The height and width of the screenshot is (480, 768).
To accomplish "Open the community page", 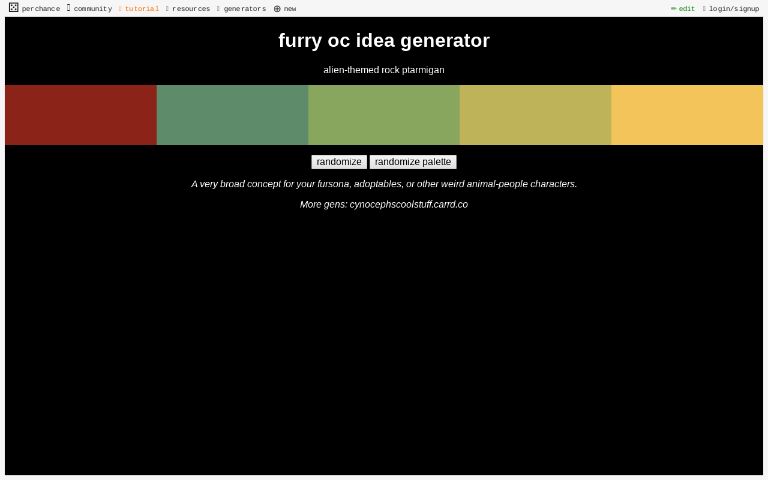I will (92, 9).
